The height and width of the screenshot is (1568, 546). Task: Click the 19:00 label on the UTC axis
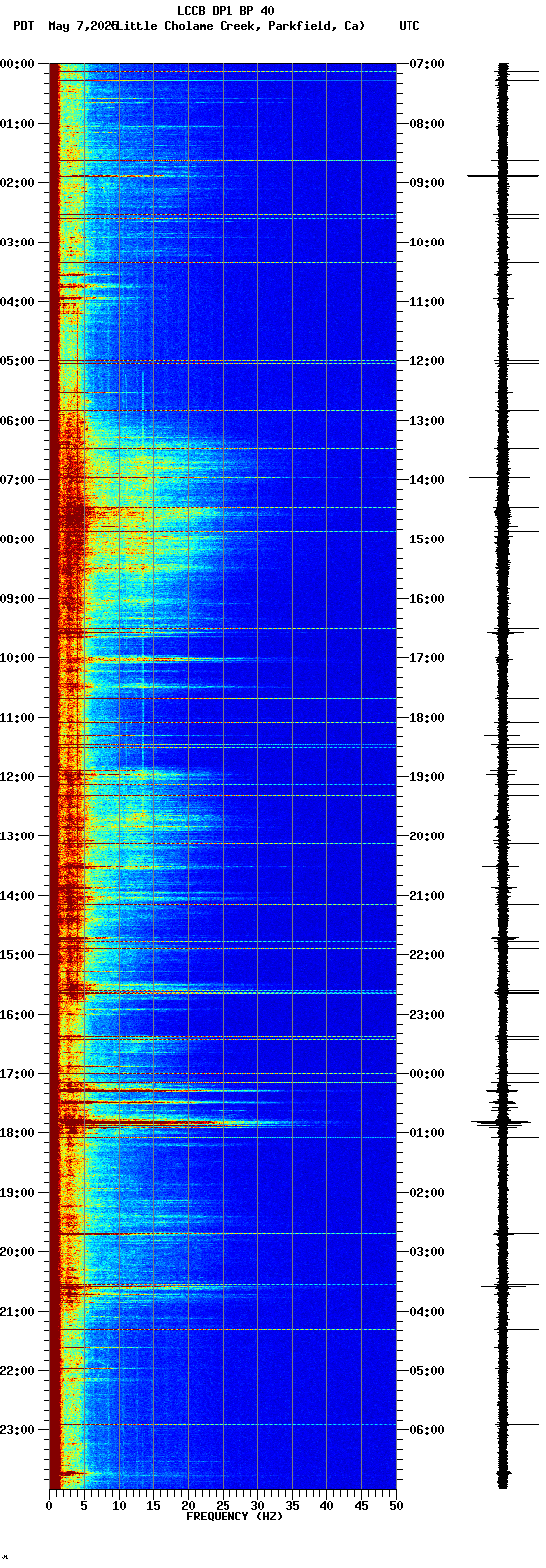click(x=426, y=777)
